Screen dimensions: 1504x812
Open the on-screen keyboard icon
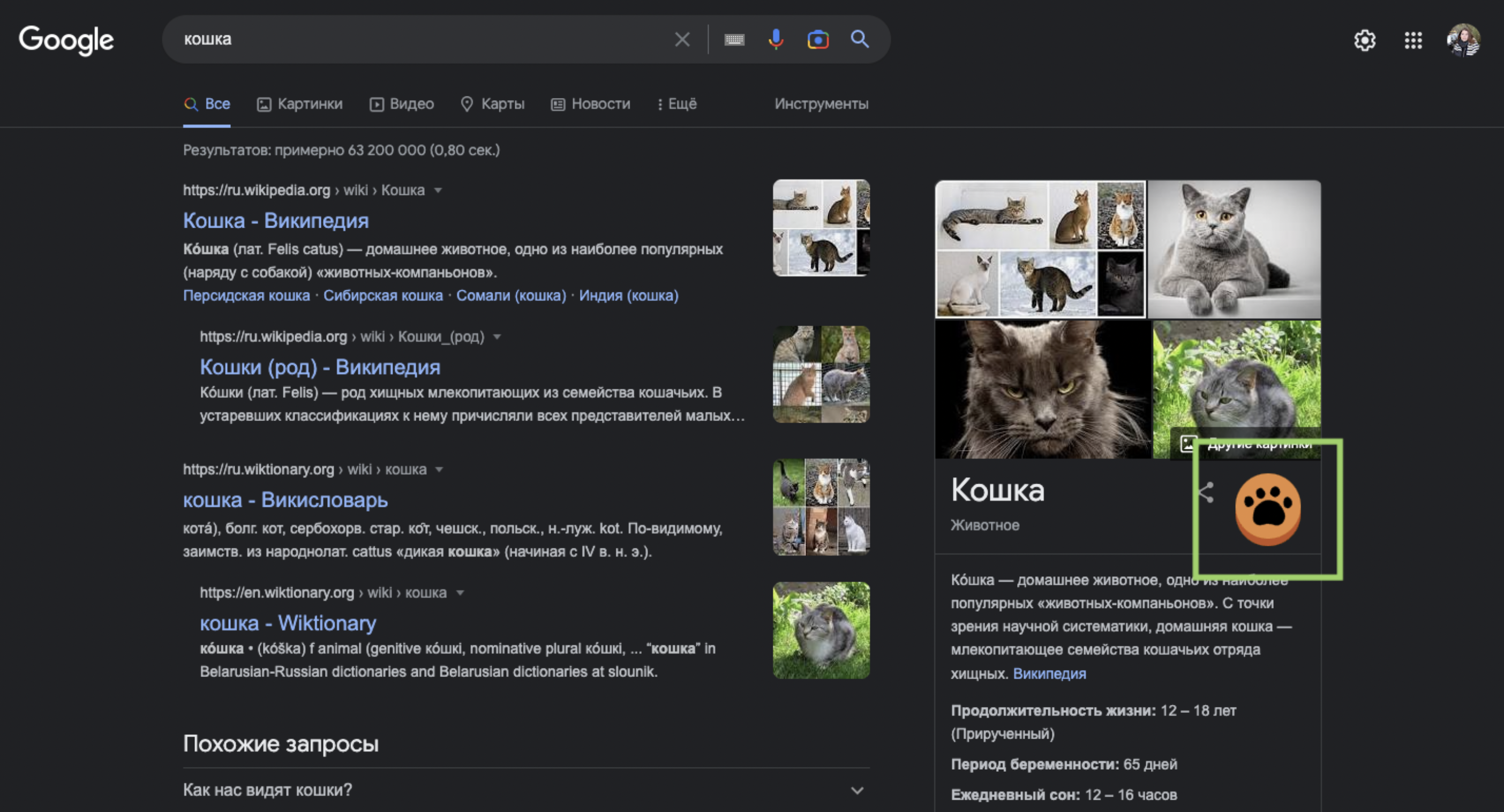point(734,40)
